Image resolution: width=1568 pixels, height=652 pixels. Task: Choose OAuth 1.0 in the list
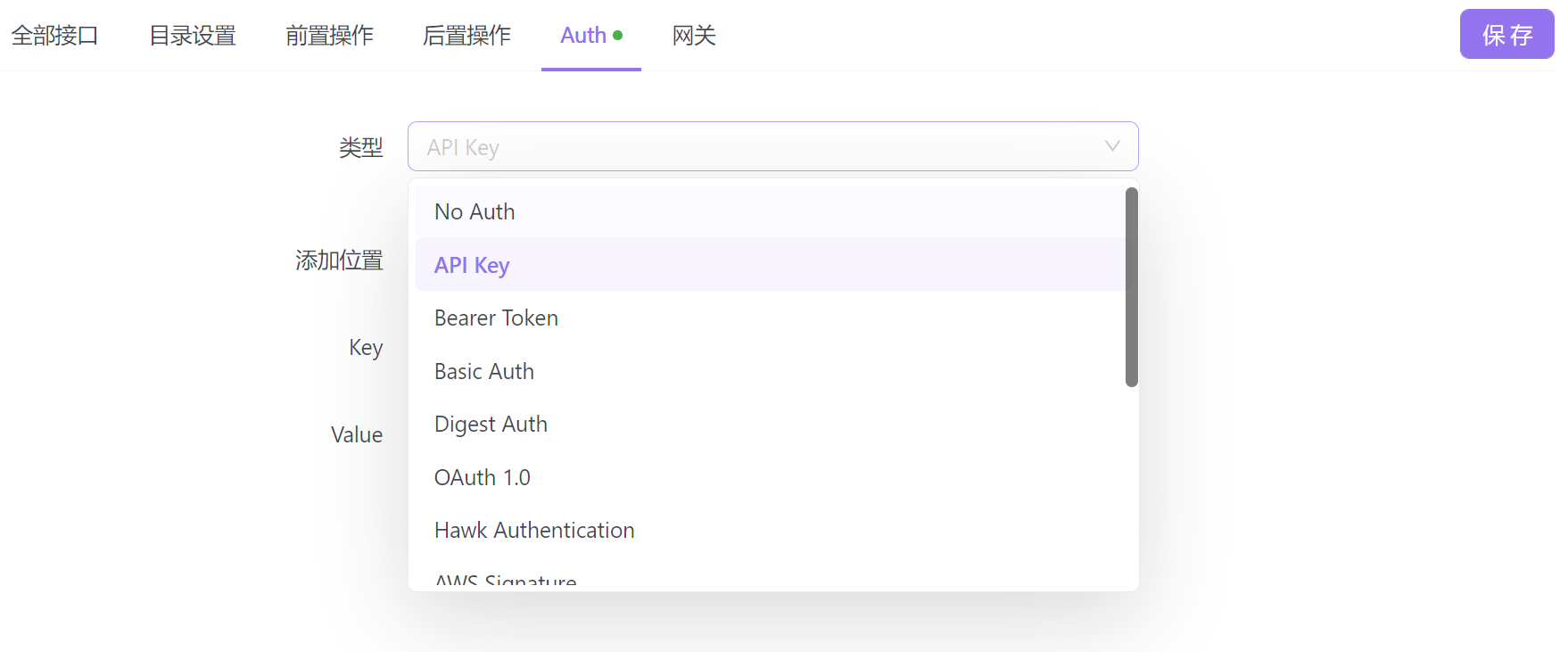pos(482,477)
